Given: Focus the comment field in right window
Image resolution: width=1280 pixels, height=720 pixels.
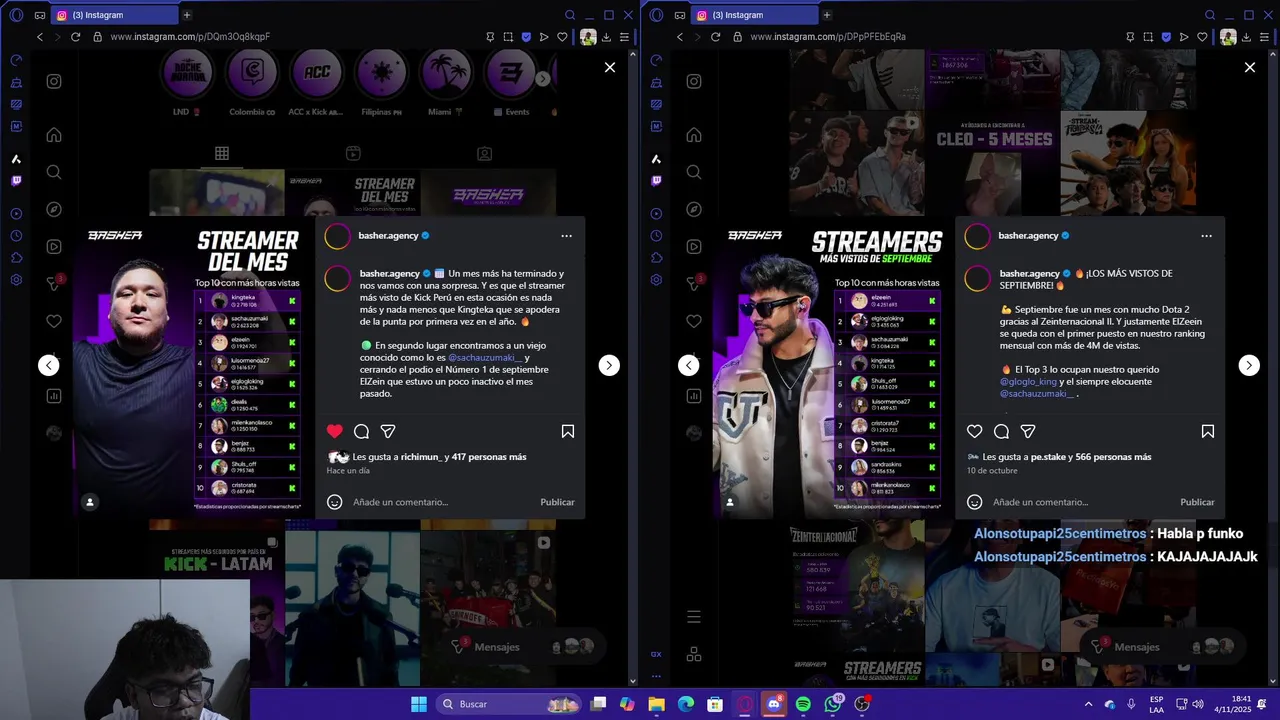Looking at the screenshot, I should click(x=1080, y=502).
